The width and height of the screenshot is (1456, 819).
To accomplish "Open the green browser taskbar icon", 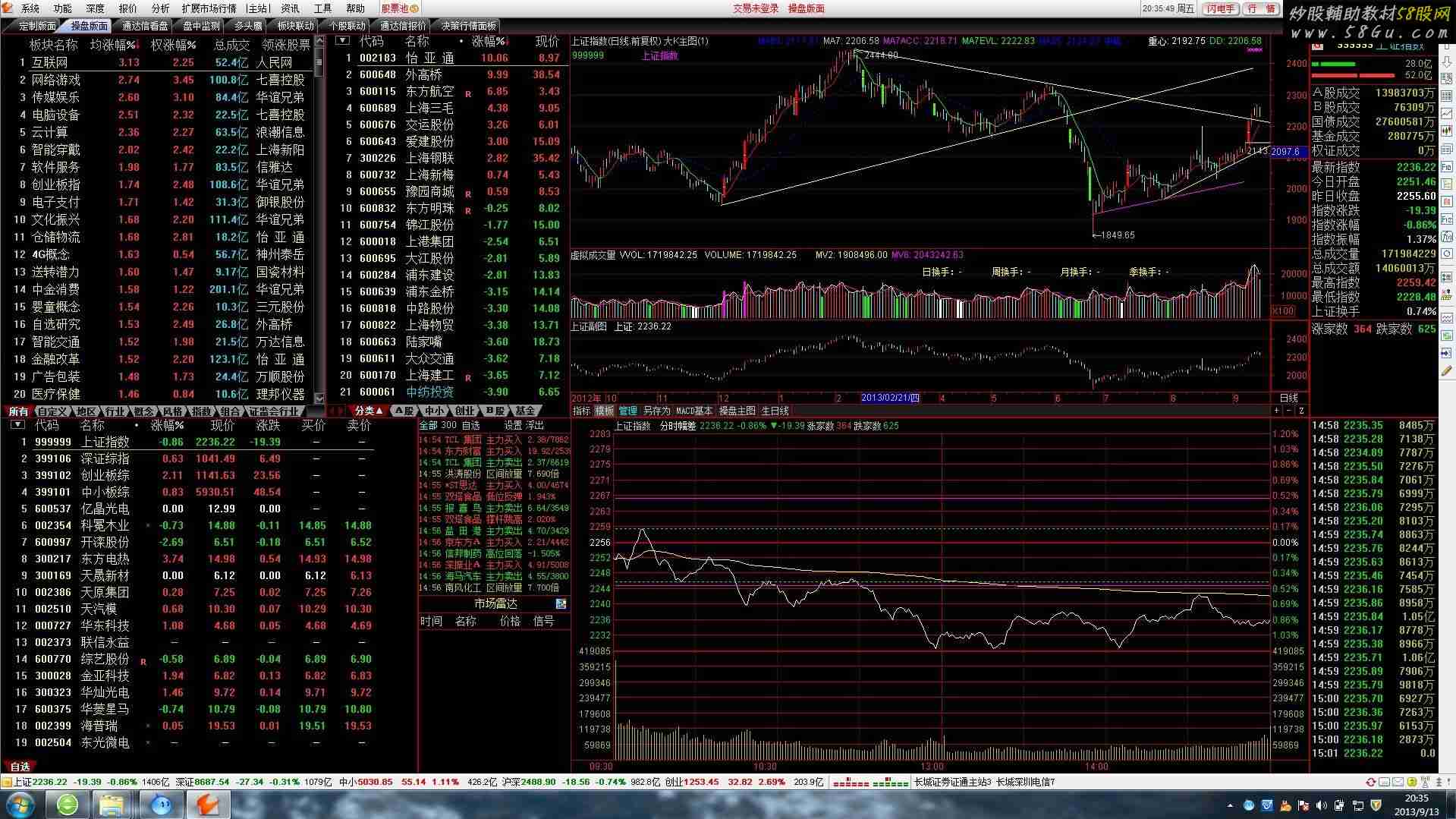I will [68, 805].
